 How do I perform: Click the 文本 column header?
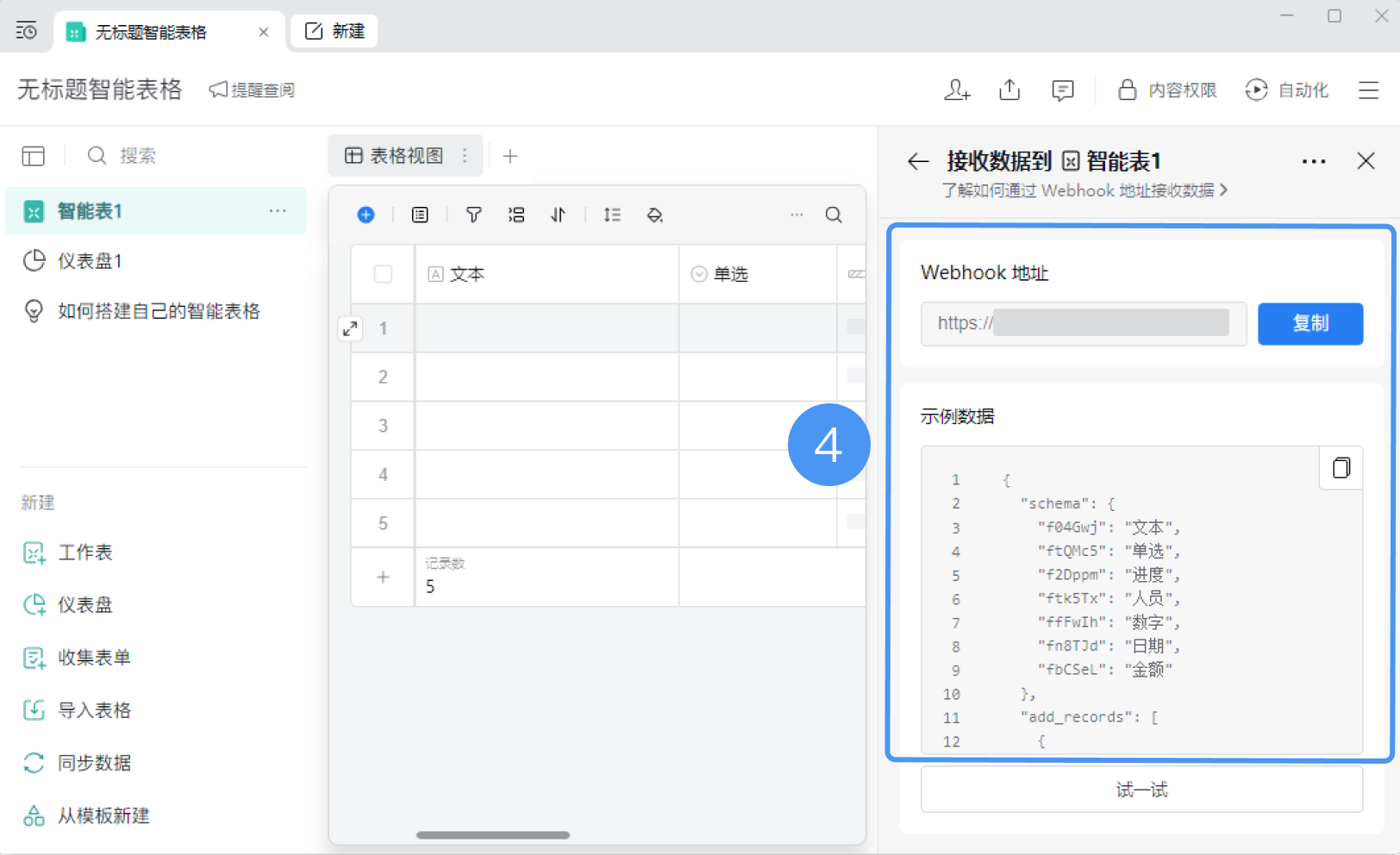click(547, 274)
